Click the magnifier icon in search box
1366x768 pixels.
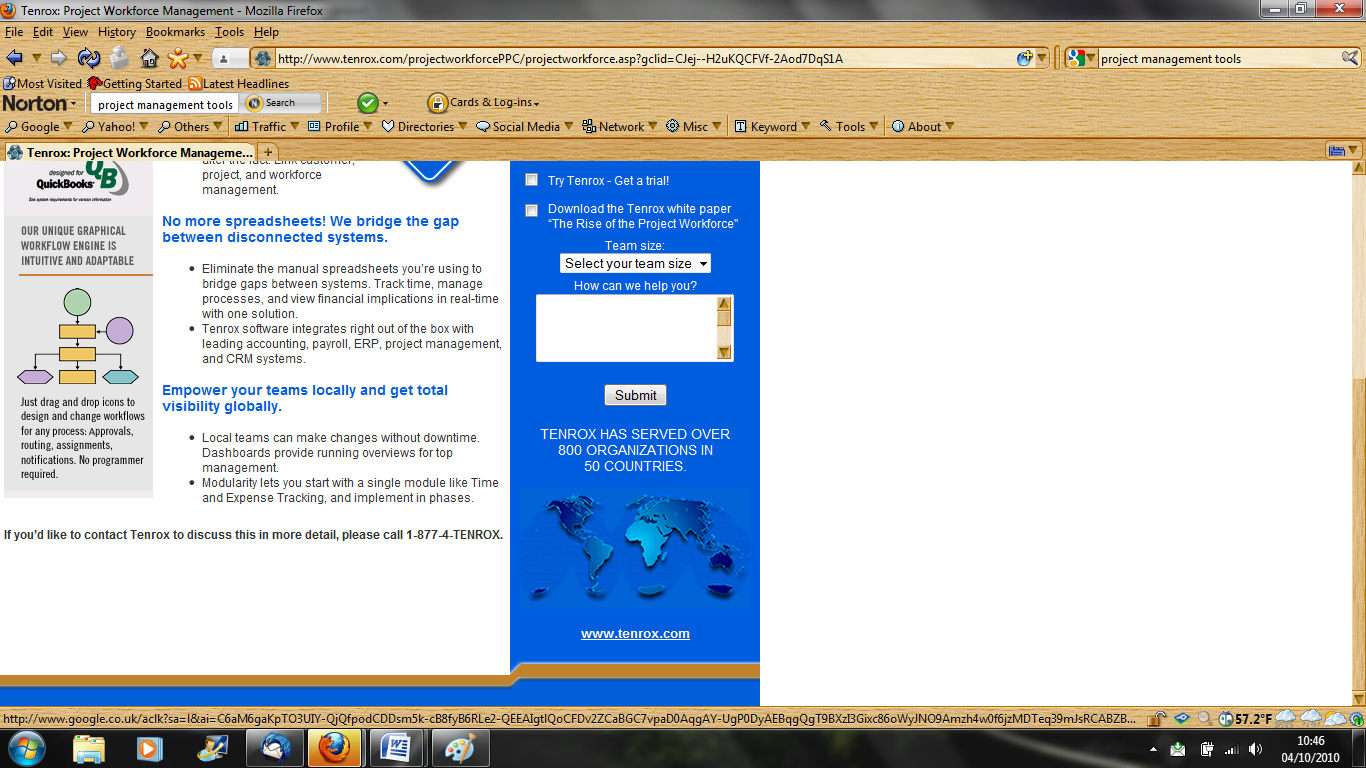[x=1349, y=58]
